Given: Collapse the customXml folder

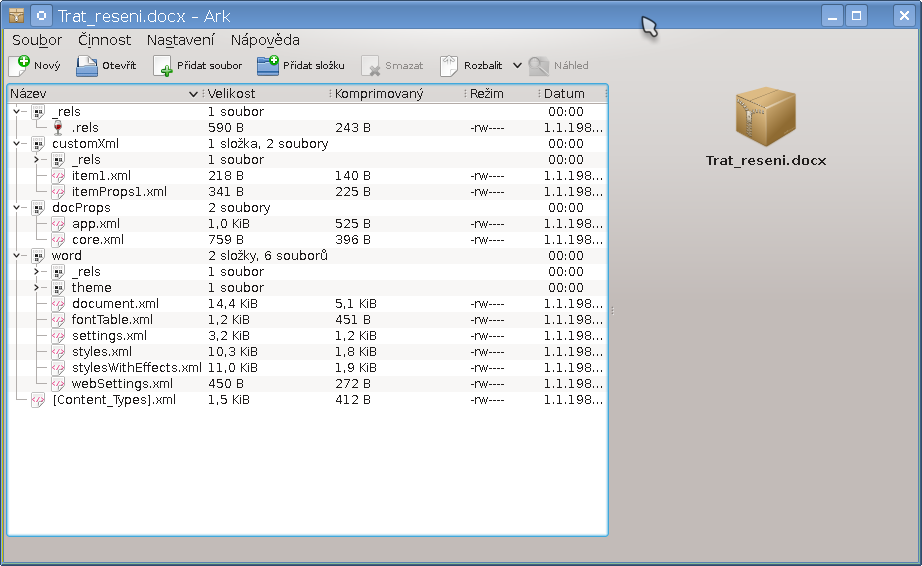Looking at the screenshot, I should pyautogui.click(x=17, y=144).
